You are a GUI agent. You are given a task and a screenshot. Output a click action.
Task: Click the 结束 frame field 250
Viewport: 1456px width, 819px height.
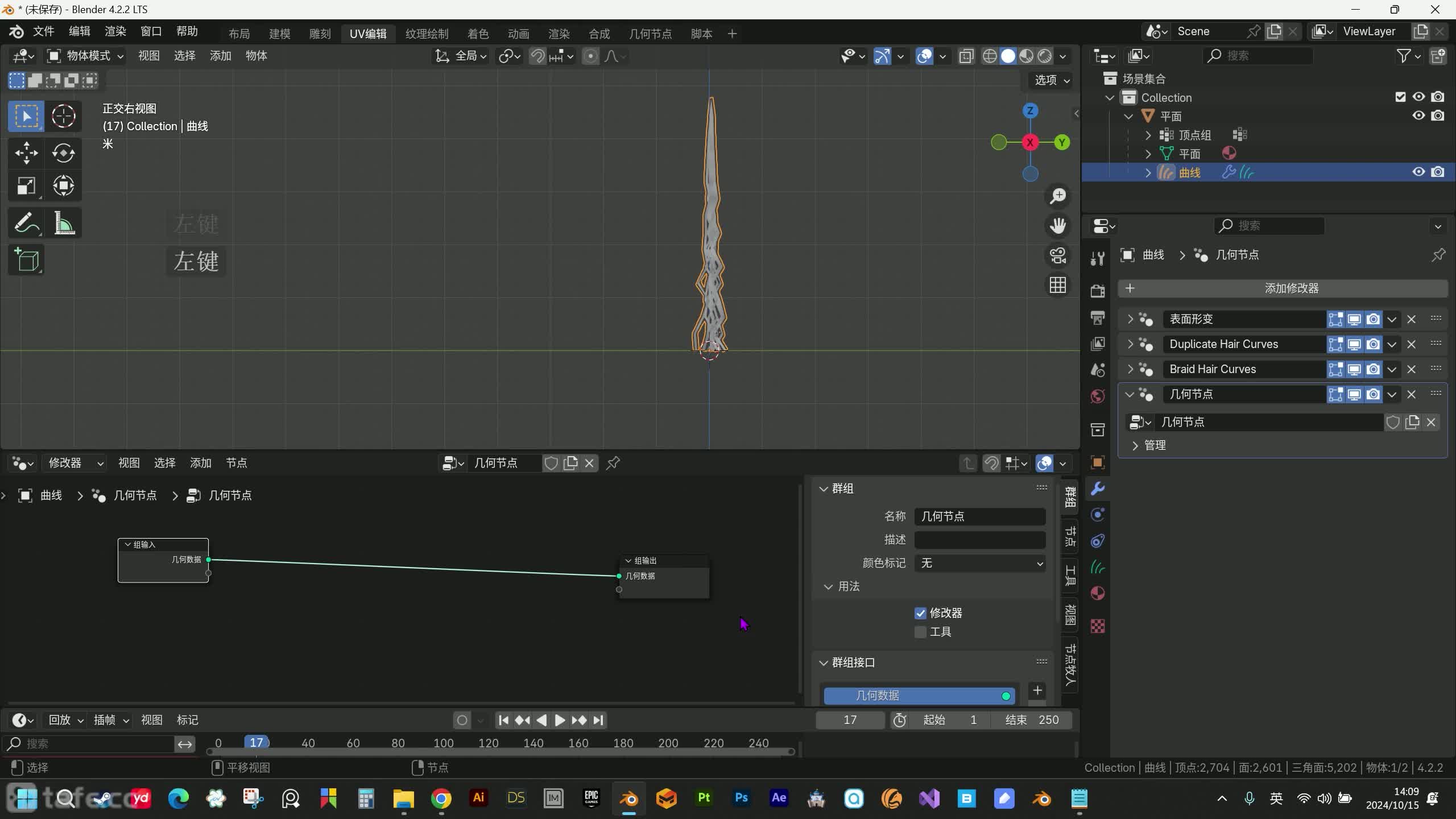pyautogui.click(x=1032, y=720)
